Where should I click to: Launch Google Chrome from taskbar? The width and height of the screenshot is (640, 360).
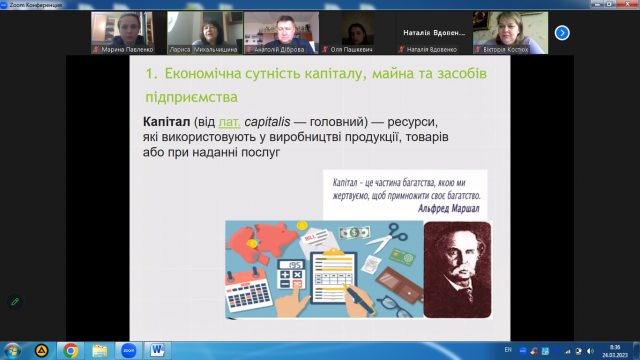coord(70,351)
